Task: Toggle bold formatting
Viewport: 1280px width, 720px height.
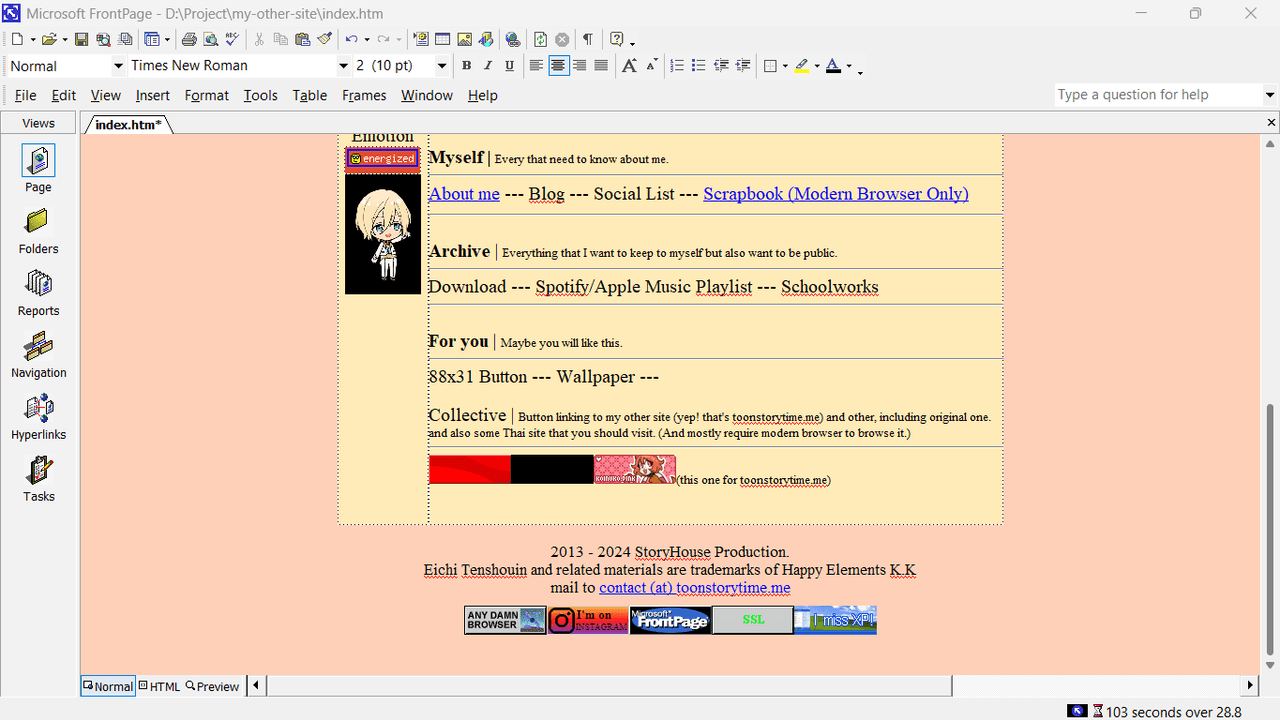Action: coord(466,65)
